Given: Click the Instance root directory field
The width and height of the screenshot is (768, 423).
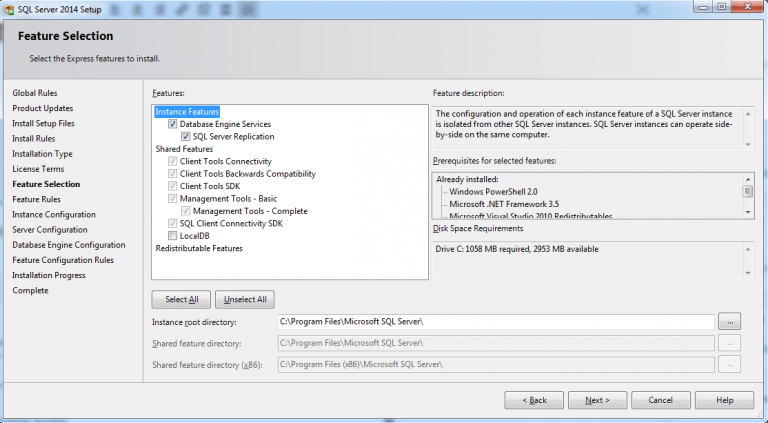Looking at the screenshot, I should click(x=496, y=322).
